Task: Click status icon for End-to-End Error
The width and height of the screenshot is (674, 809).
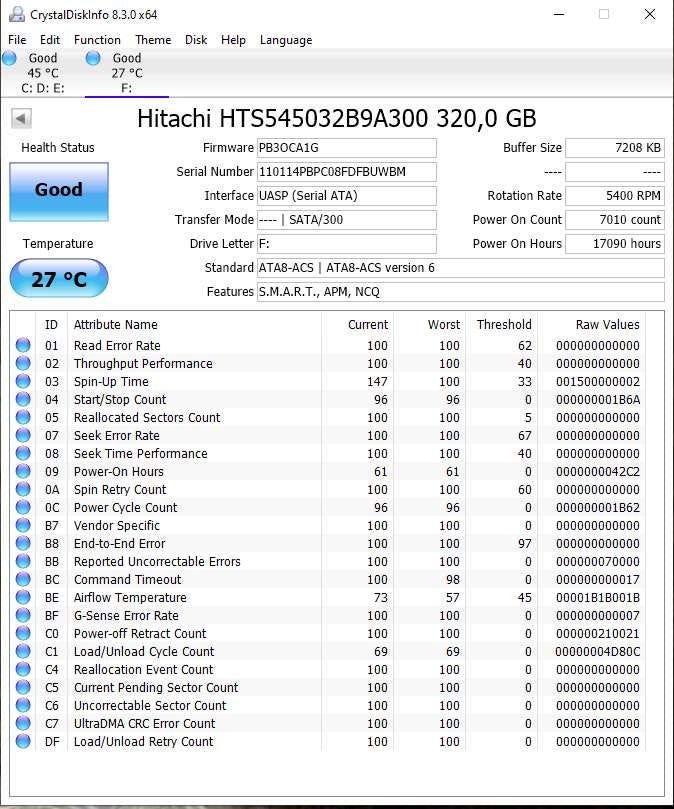Action: 23,543
